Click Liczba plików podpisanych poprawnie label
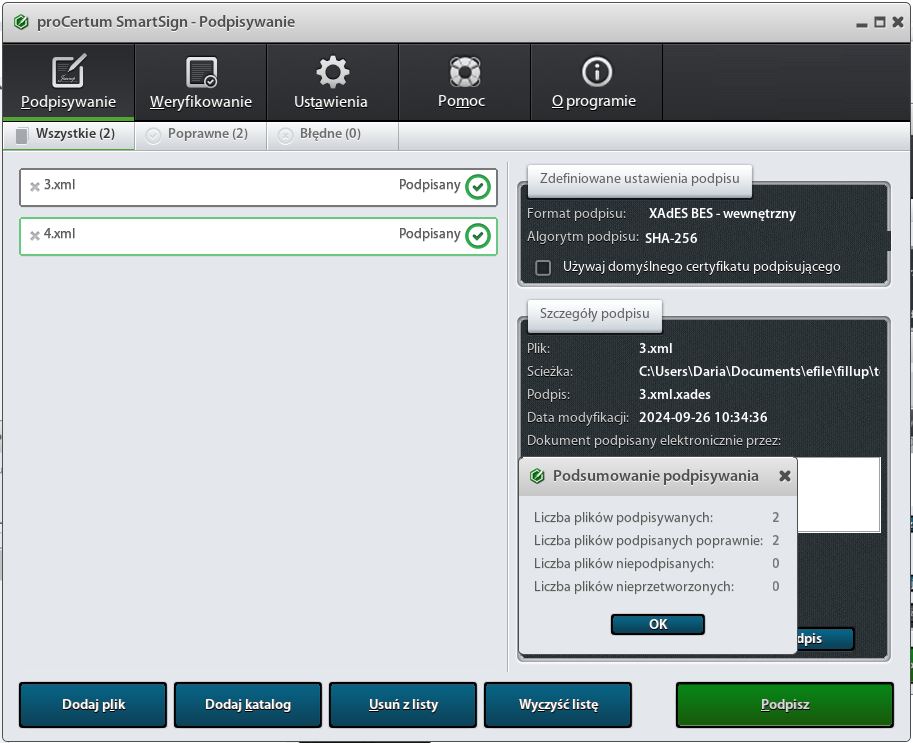Screen dimensions: 913x743 648,541
